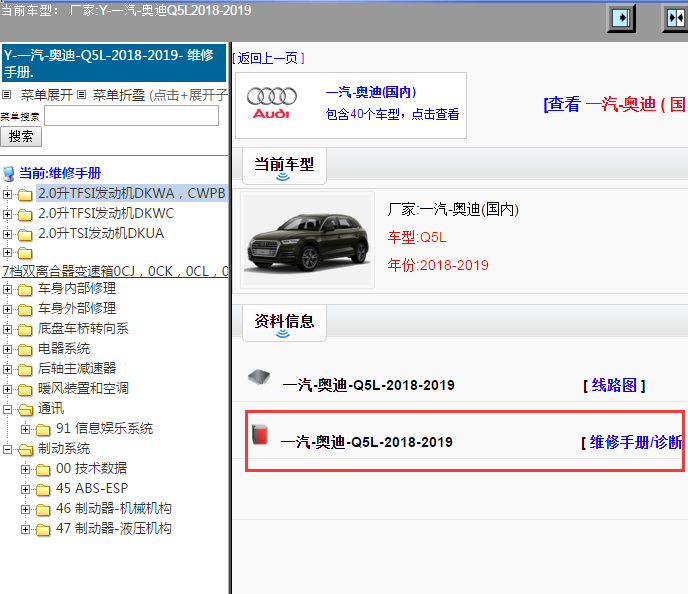Click the Audi Q5L car thumbnail
688x594 pixels.
pos(308,240)
